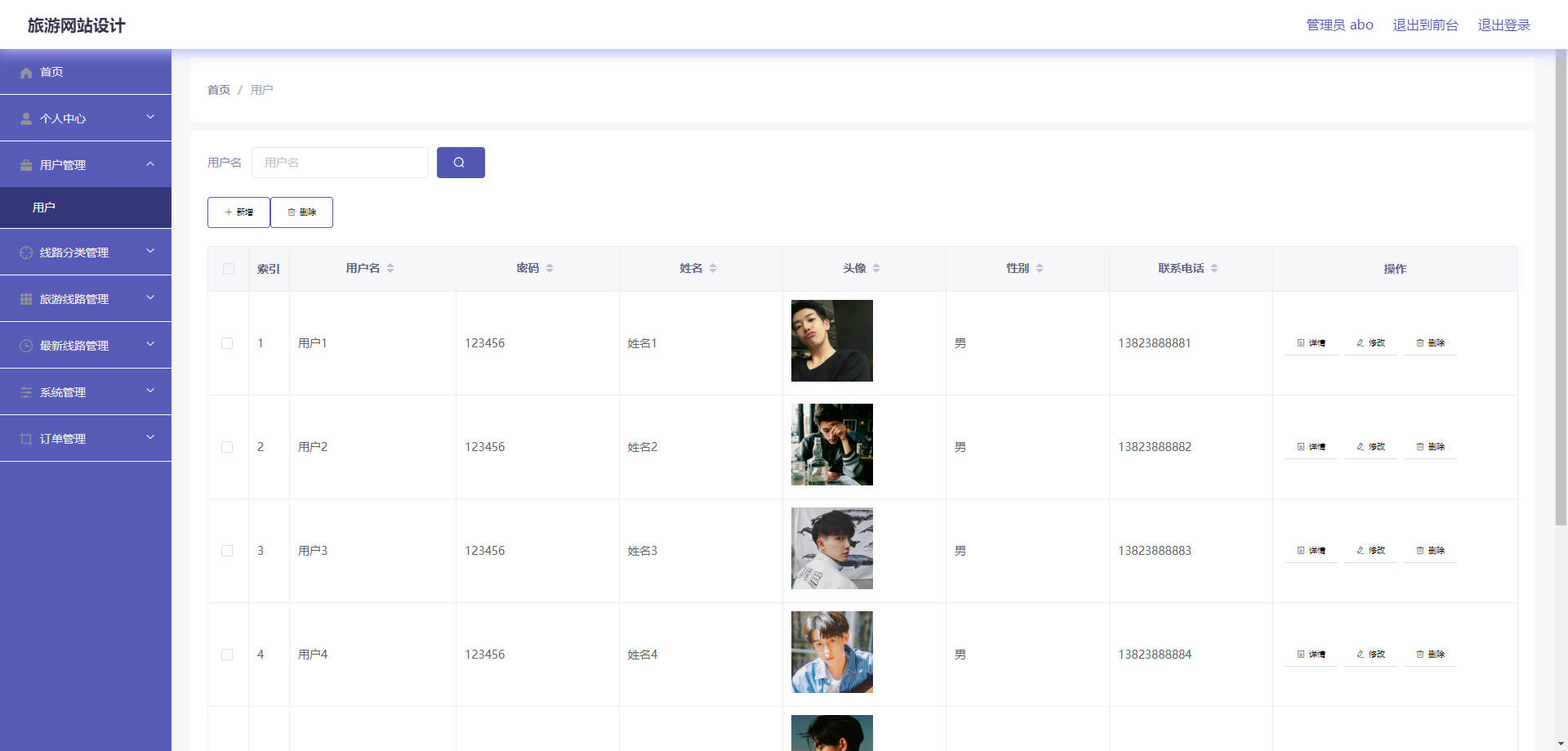
Task: Click 修改 for 用户3
Action: tap(1370, 551)
